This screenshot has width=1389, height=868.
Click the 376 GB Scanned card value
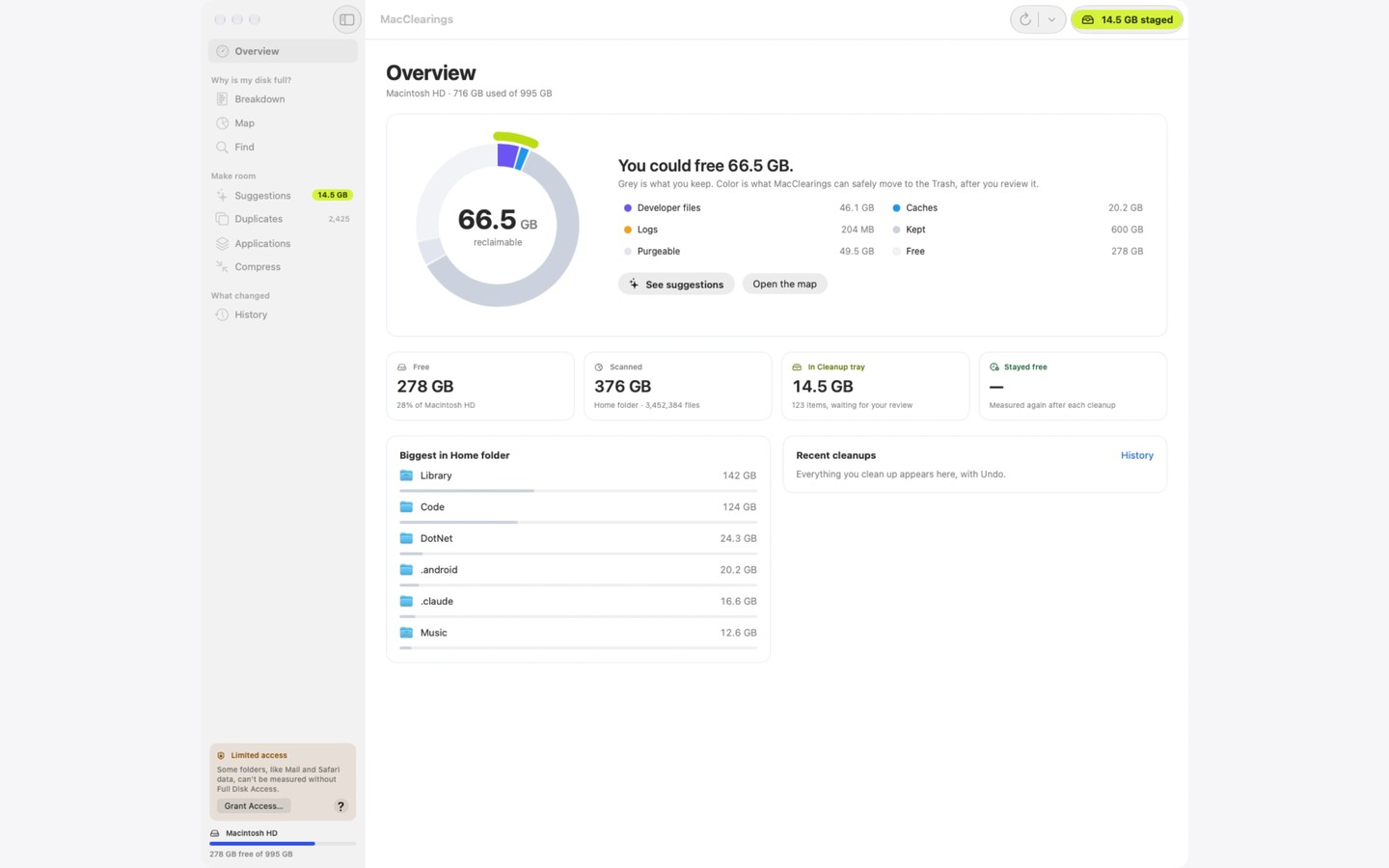623,386
